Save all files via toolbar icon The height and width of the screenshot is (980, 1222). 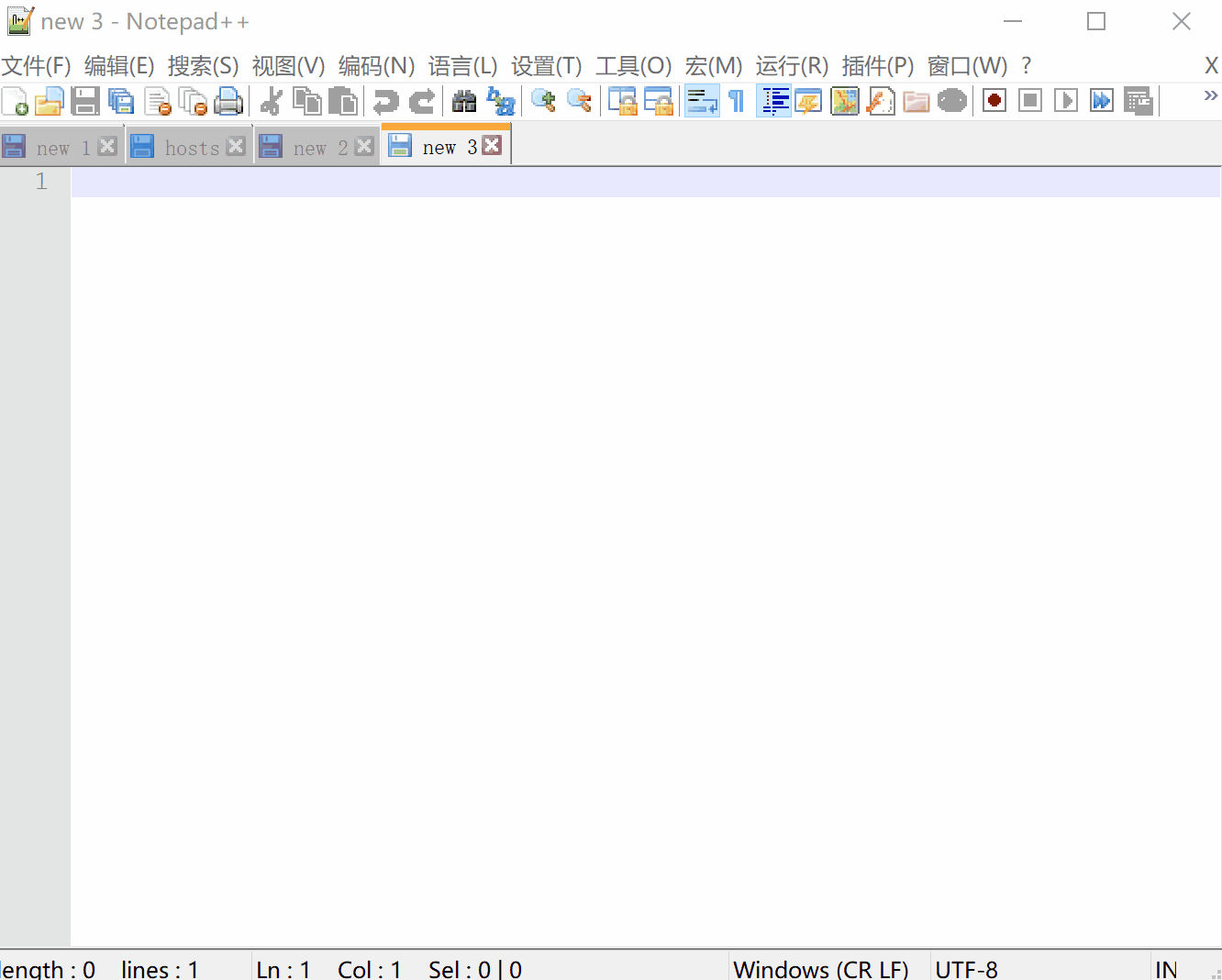coord(120,101)
